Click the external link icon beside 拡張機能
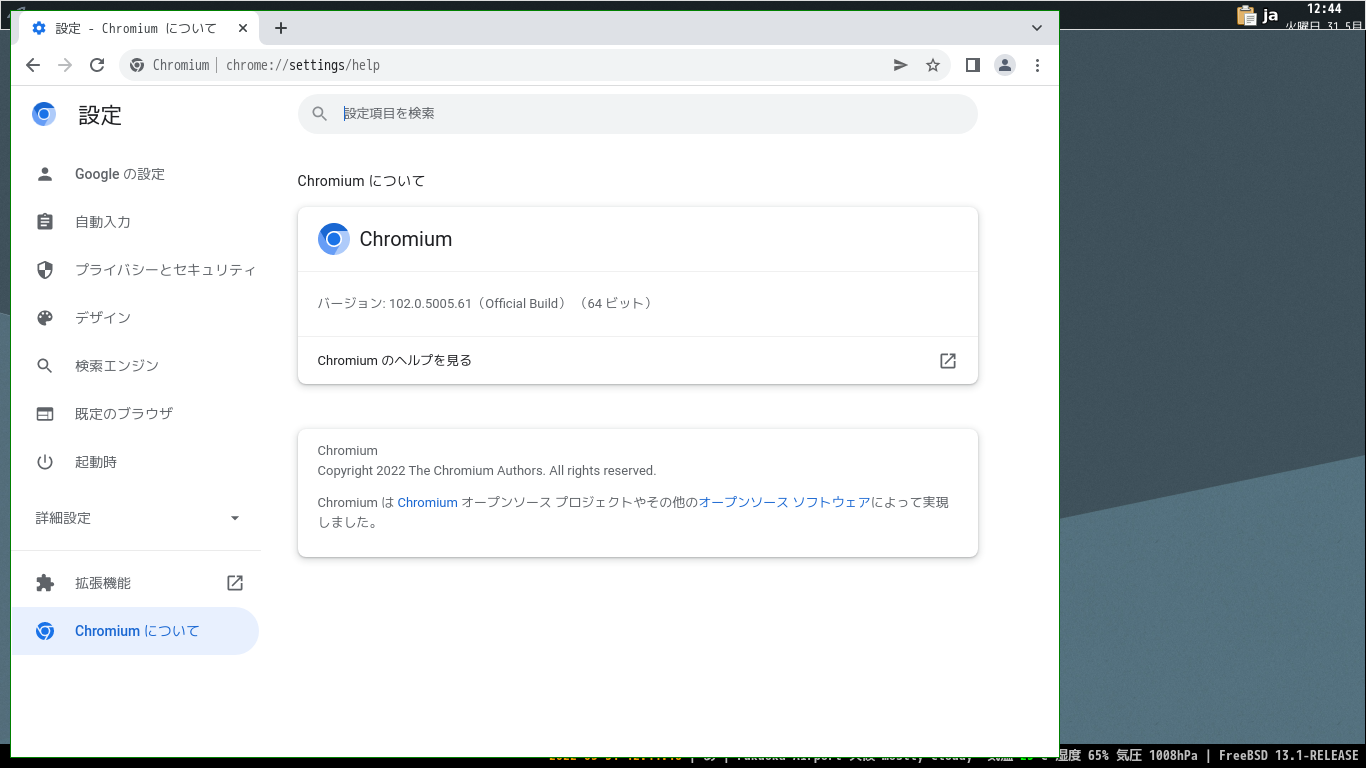 point(235,583)
